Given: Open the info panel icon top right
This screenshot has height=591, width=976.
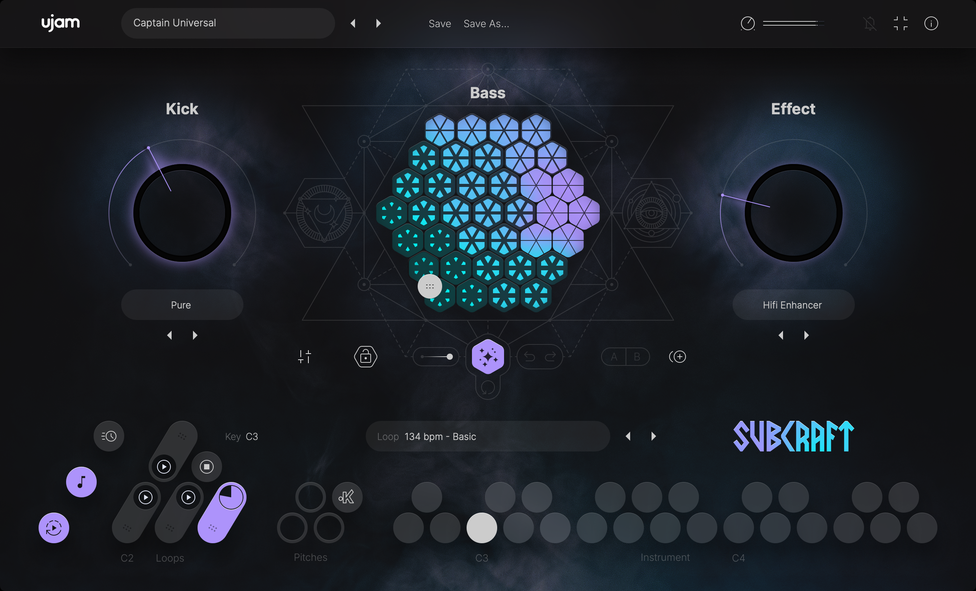Looking at the screenshot, I should 931,22.
